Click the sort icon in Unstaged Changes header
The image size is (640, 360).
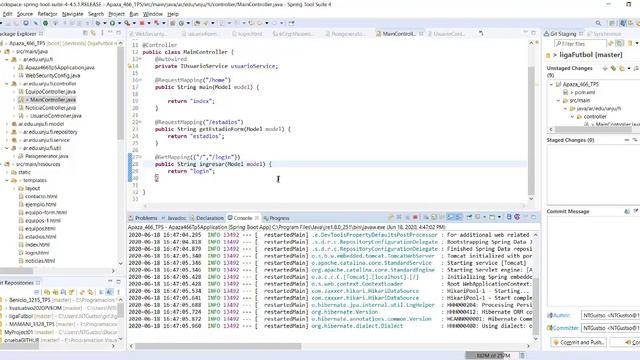[x=636, y=68]
